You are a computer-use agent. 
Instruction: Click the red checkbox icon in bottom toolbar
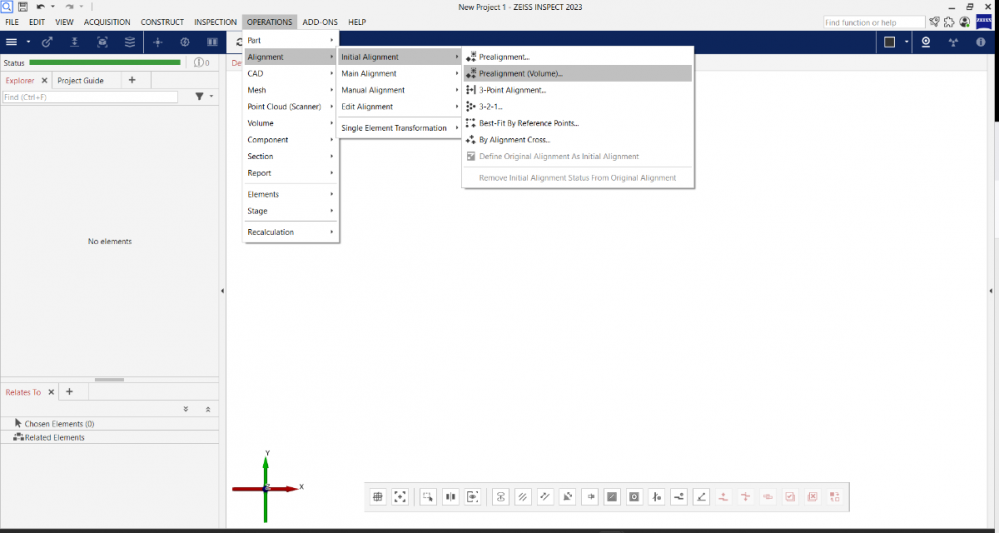click(790, 497)
